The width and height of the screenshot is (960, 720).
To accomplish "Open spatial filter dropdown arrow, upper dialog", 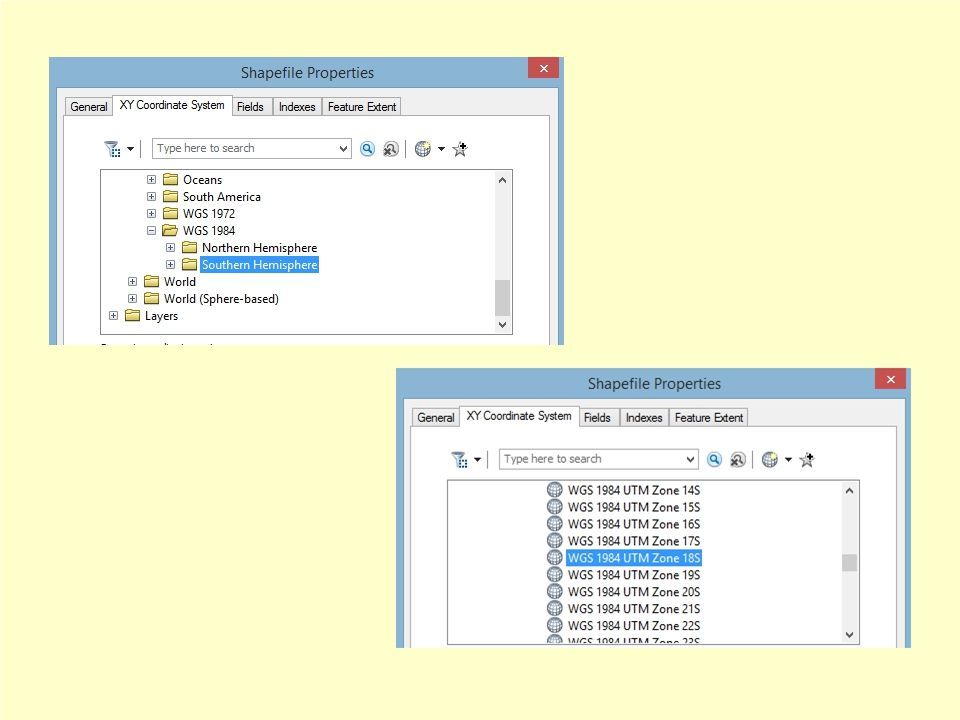I will tap(130, 149).
